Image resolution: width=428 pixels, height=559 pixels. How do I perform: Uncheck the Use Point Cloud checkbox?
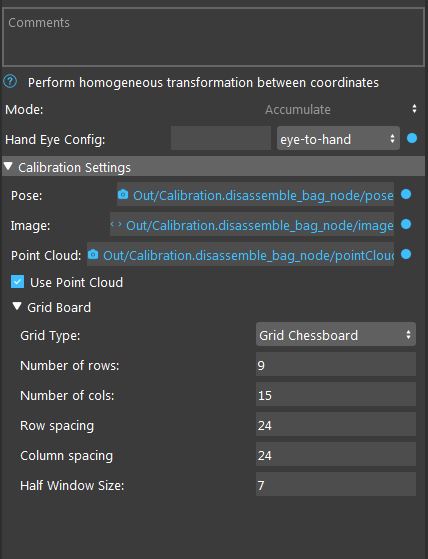point(17,282)
